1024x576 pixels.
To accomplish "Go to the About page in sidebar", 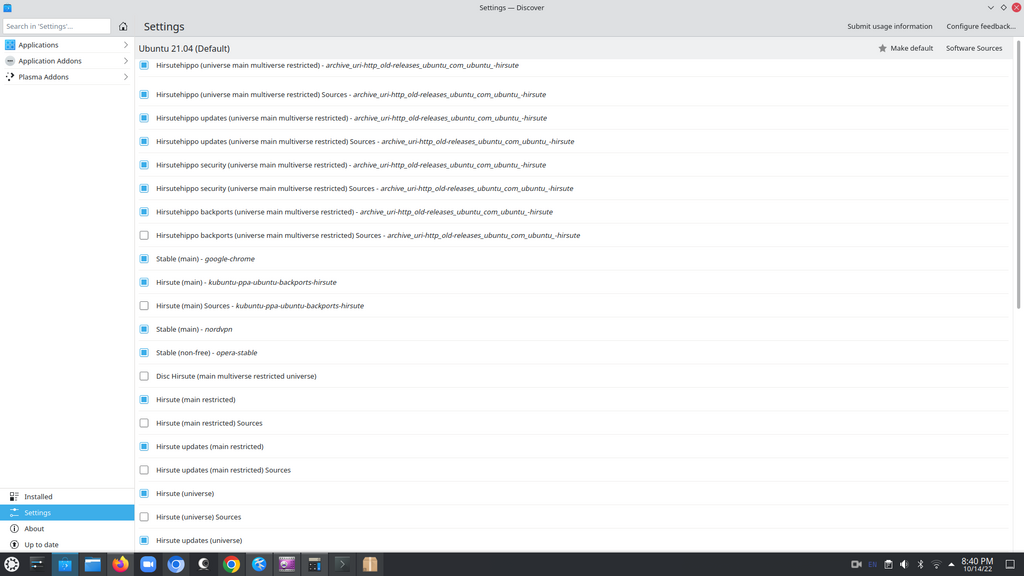I will click(x=34, y=529).
